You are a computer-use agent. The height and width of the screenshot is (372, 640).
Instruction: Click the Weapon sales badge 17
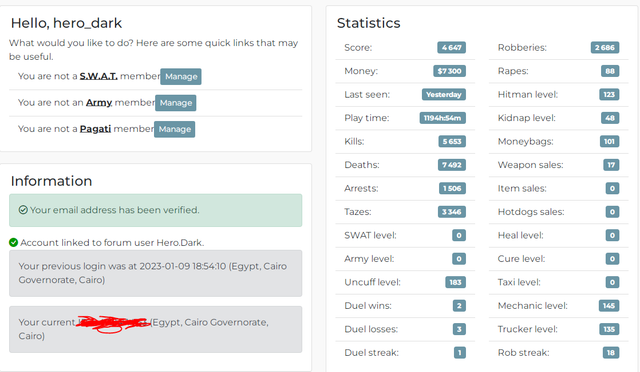tap(611, 165)
